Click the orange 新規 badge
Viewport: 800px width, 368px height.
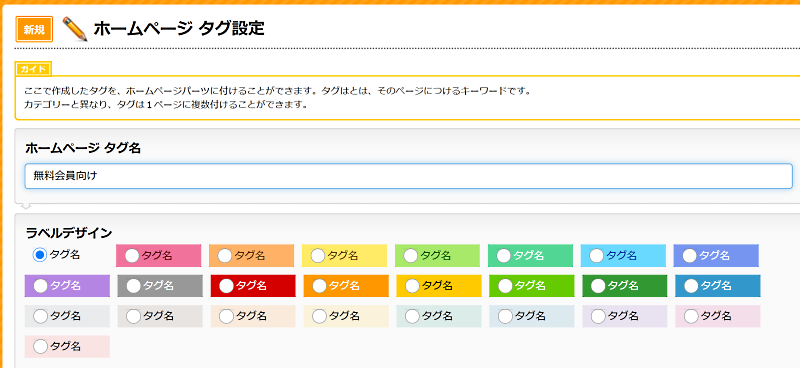click(x=34, y=29)
